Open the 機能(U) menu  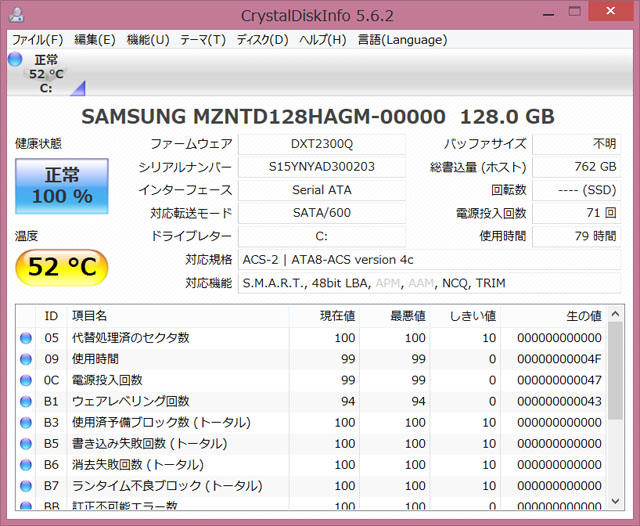[148, 40]
